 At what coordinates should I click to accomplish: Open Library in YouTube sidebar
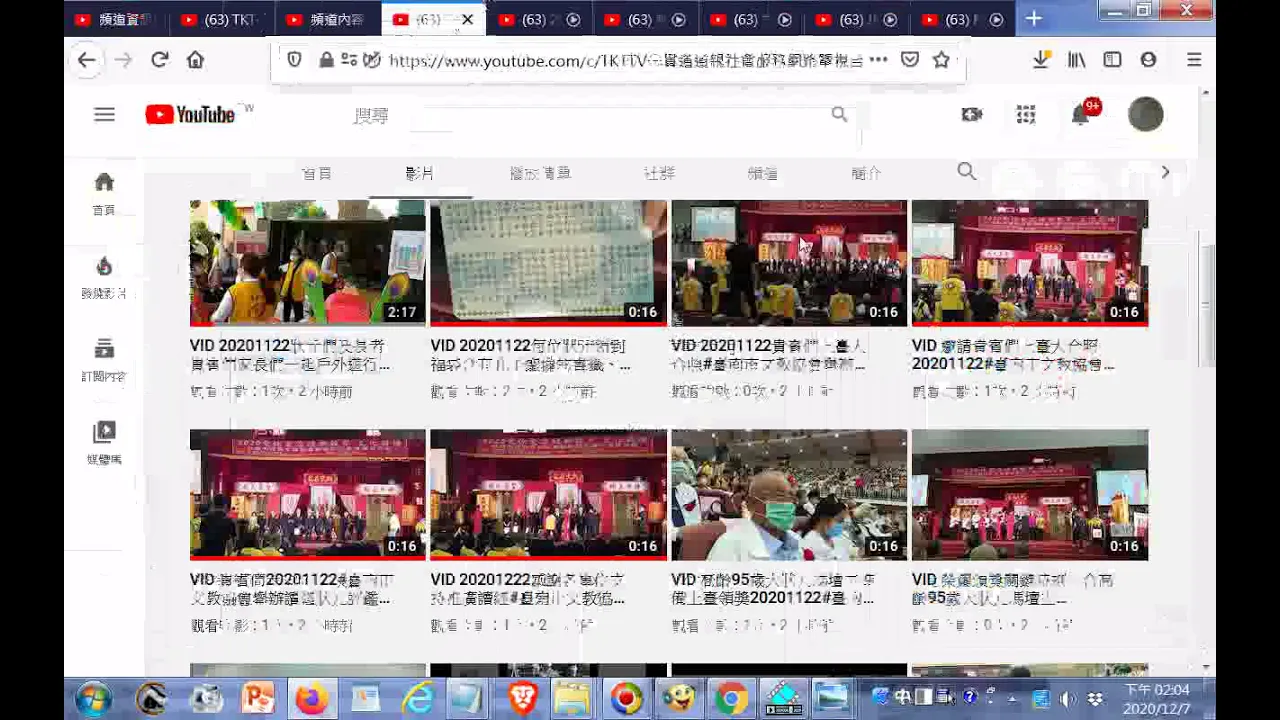coord(104,443)
